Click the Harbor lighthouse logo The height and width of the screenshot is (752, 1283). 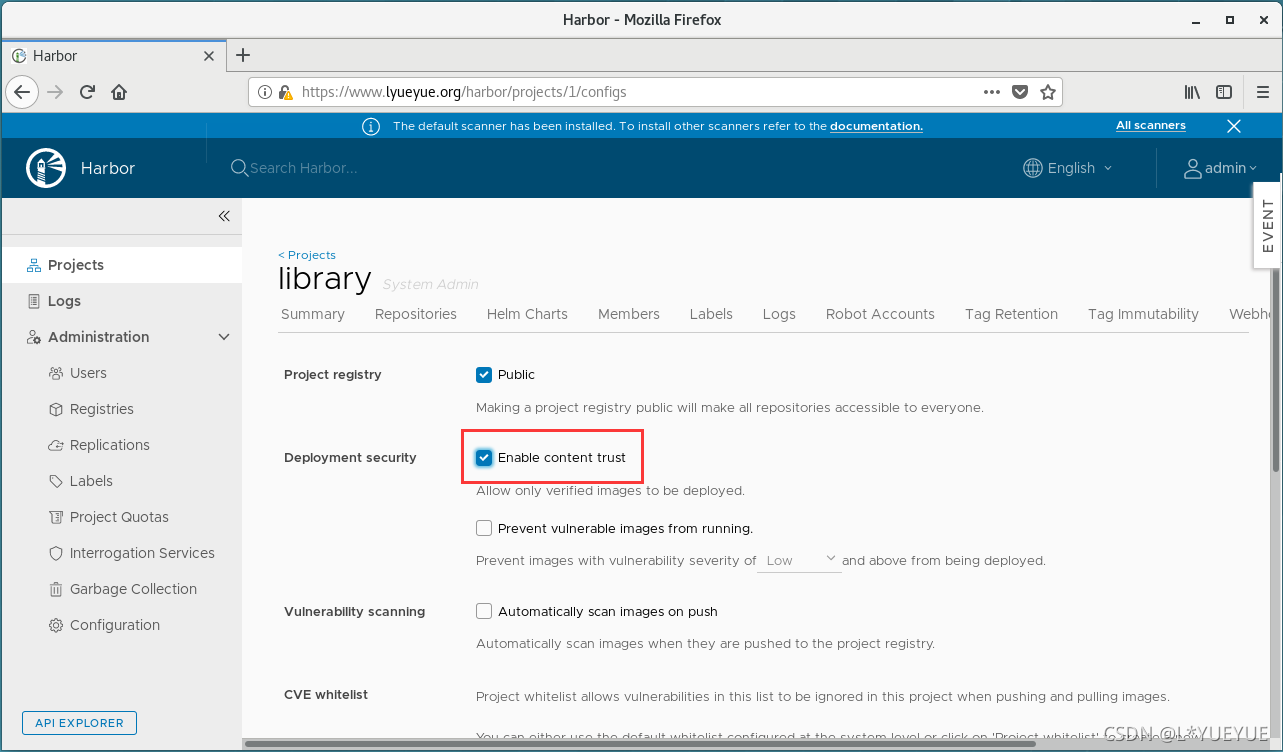click(x=46, y=168)
